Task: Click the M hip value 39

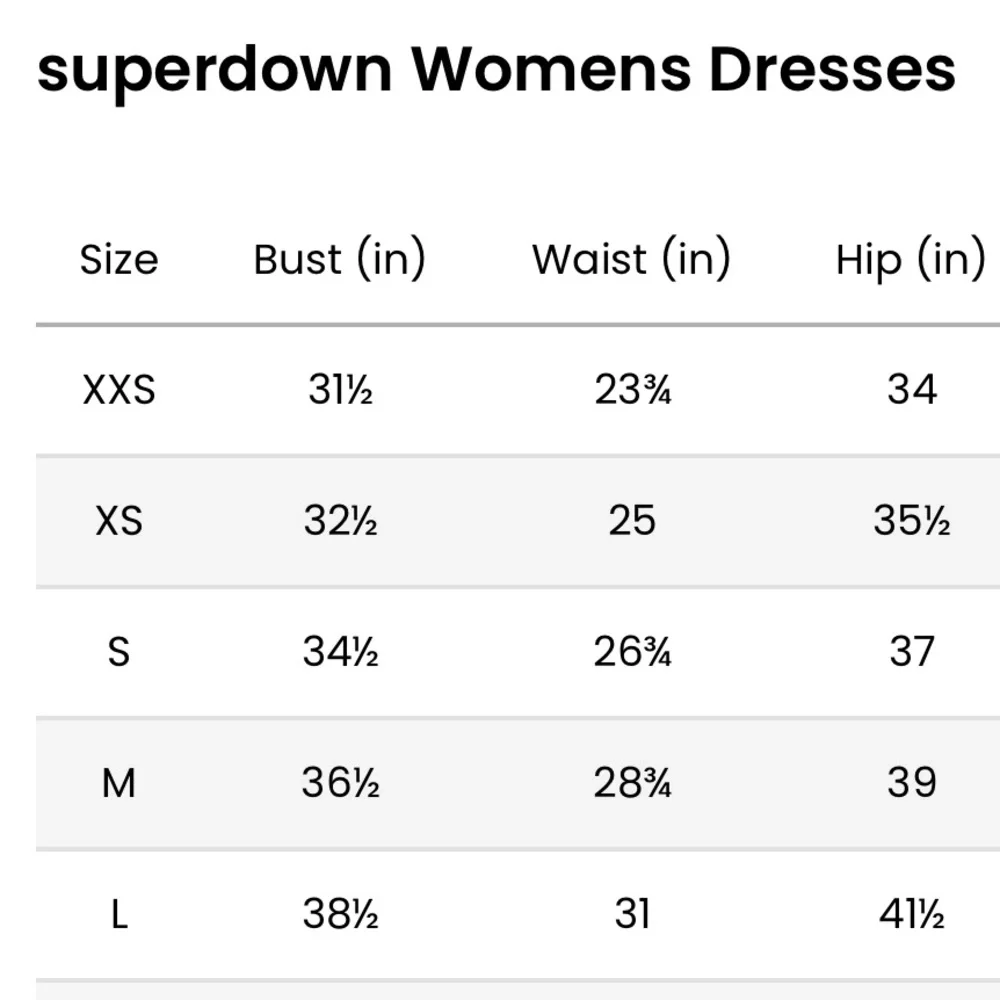Action: point(911,783)
